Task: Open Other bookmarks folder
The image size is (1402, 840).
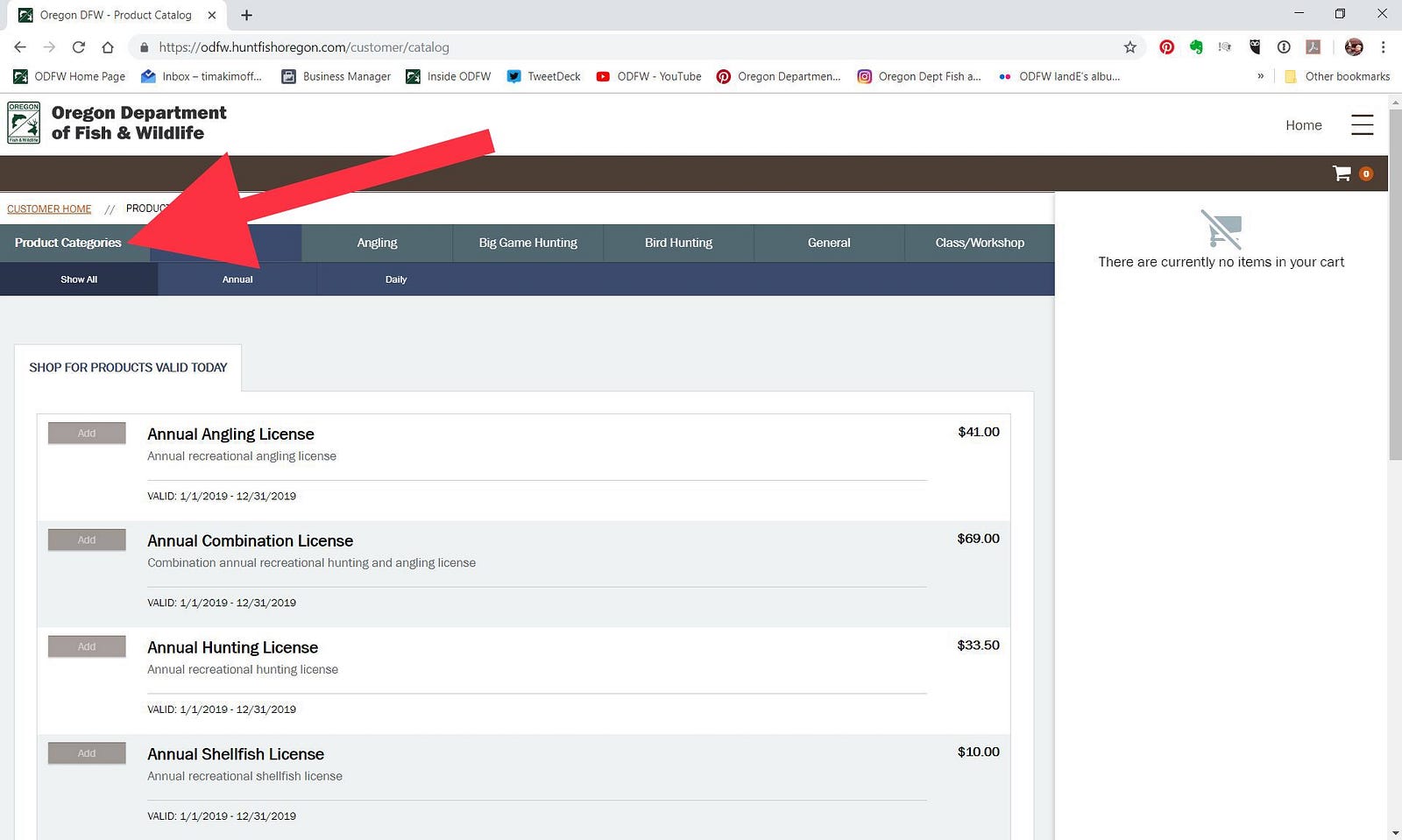Action: tap(1336, 76)
